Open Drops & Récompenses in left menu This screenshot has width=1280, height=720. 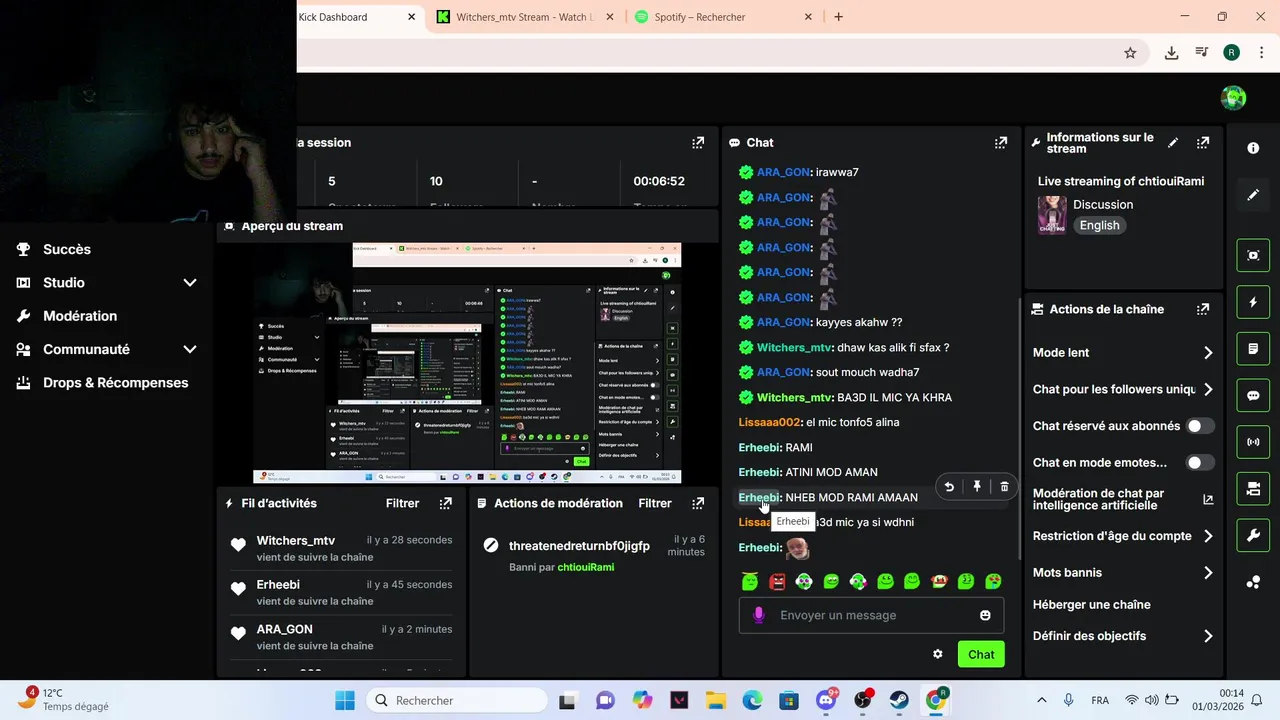(x=115, y=383)
